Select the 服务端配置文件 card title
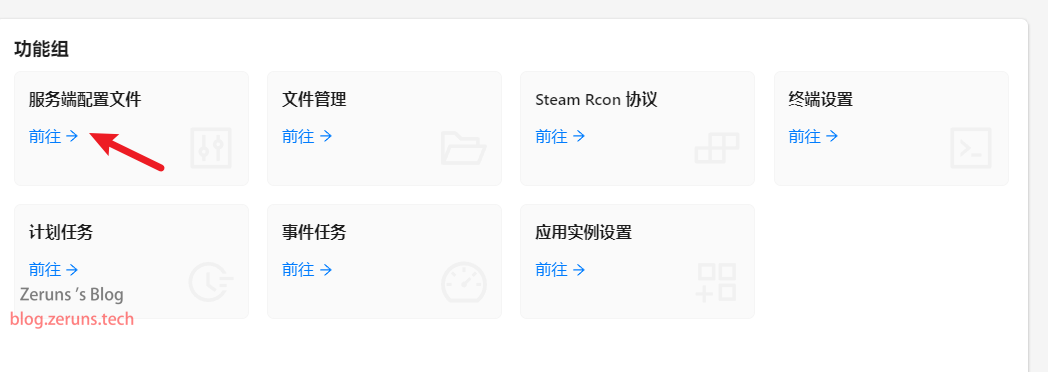Viewport: 1048px width, 372px height. point(85,100)
